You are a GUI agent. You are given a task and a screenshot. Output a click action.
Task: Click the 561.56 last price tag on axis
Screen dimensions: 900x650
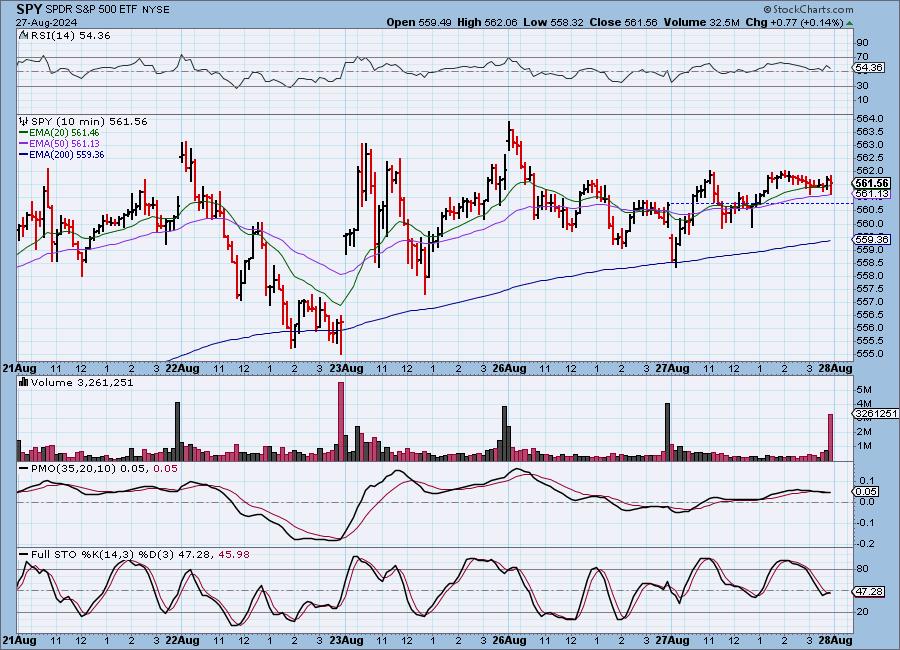pyautogui.click(x=872, y=183)
